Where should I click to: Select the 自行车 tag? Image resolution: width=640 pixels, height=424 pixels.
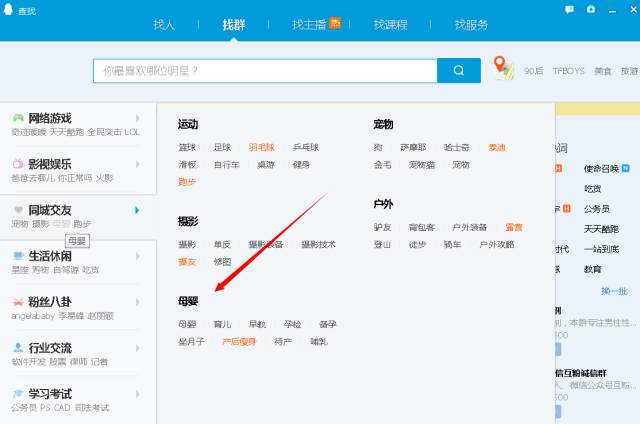tap(227, 164)
